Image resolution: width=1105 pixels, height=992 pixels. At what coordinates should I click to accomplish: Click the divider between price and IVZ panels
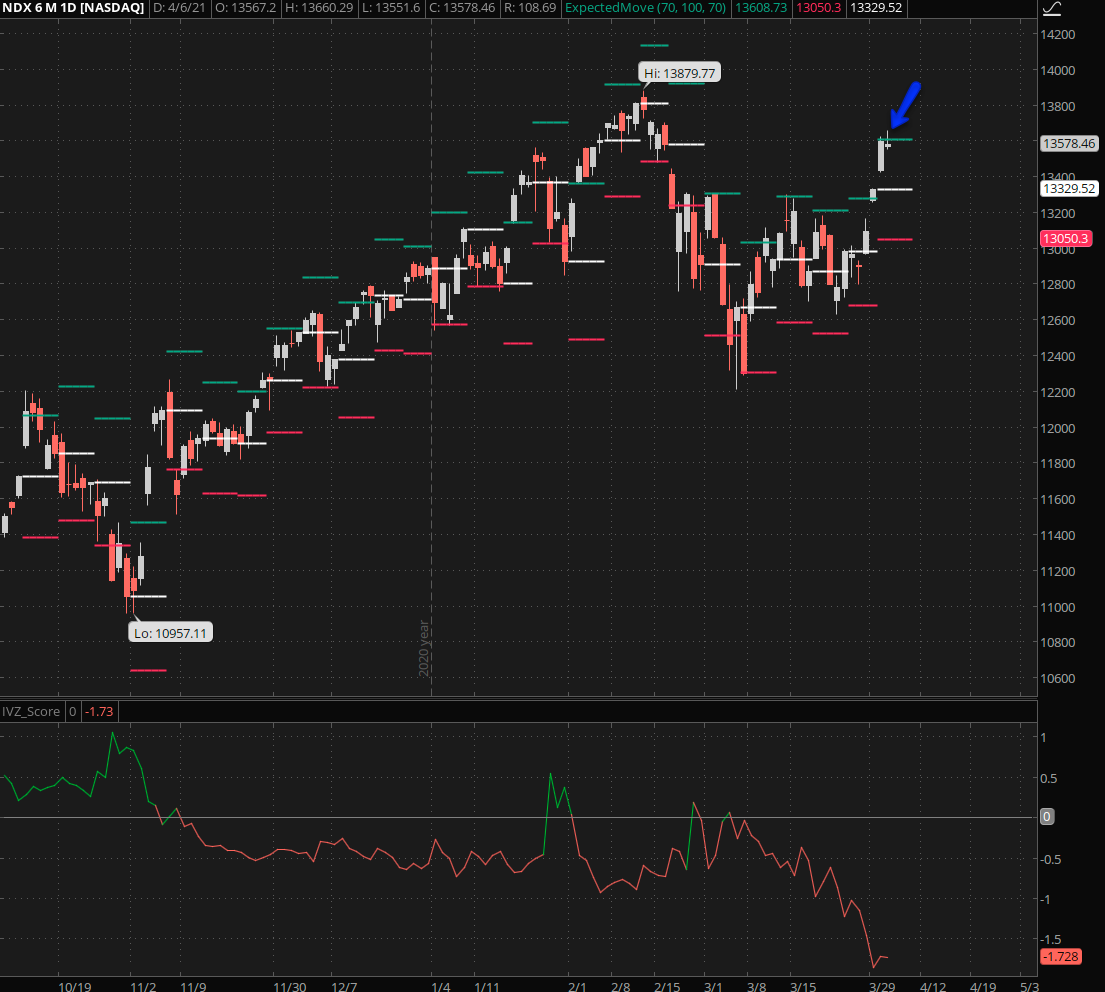coord(520,698)
